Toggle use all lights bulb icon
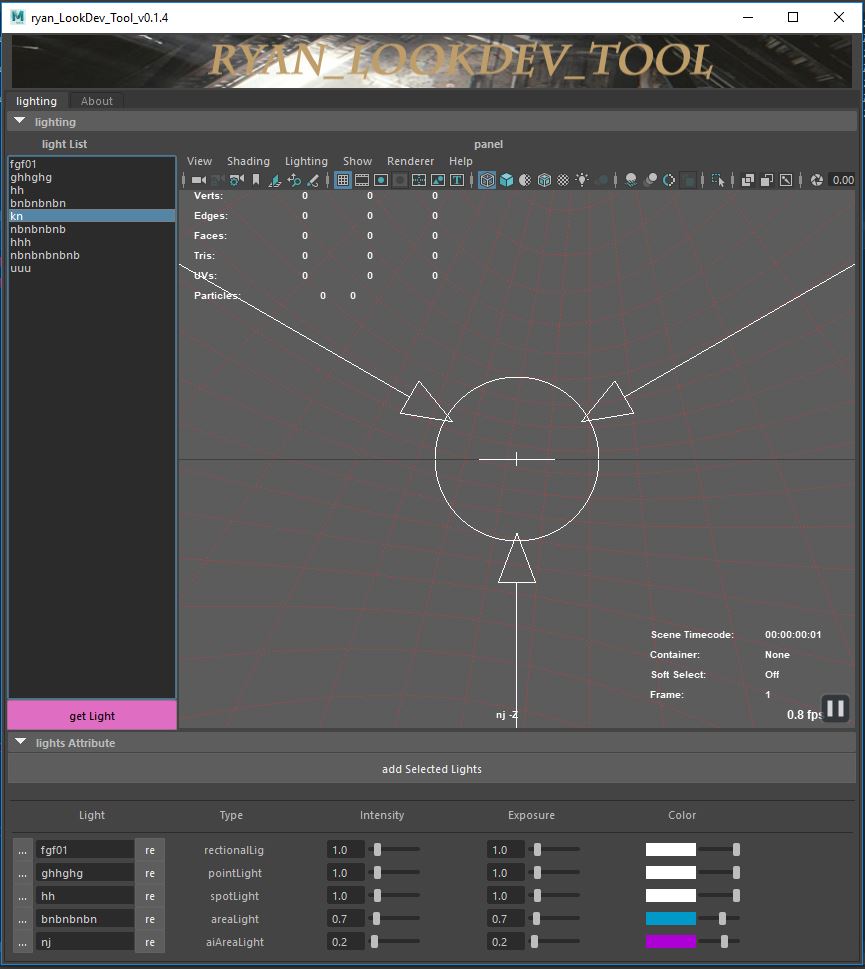This screenshot has height=969, width=865. click(x=582, y=180)
